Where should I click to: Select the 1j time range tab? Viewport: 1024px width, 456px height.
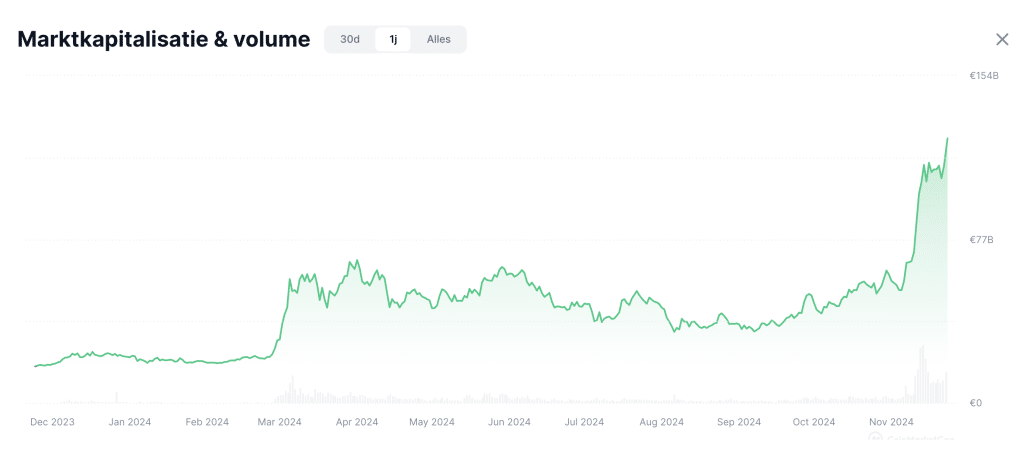393,39
